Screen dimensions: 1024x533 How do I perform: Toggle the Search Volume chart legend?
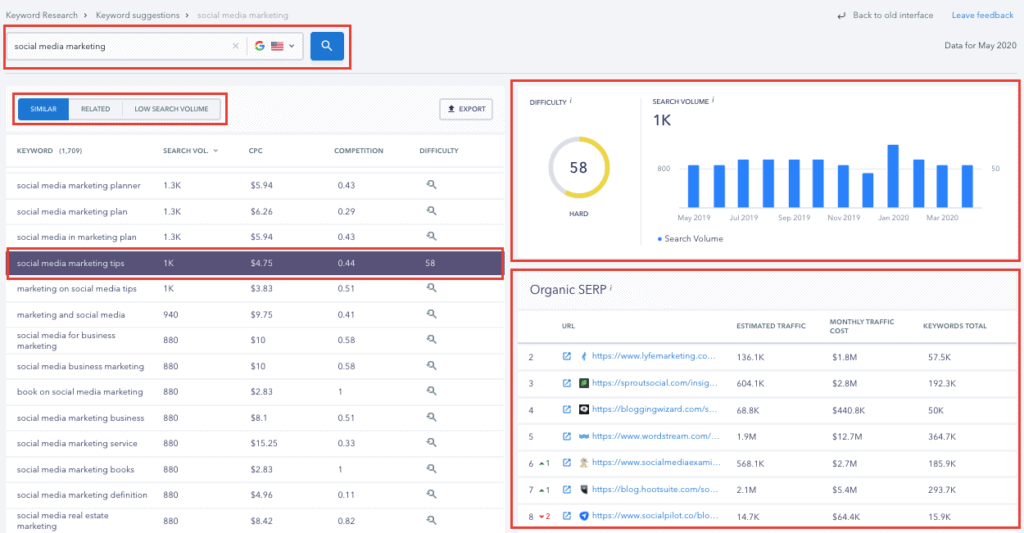(x=690, y=239)
